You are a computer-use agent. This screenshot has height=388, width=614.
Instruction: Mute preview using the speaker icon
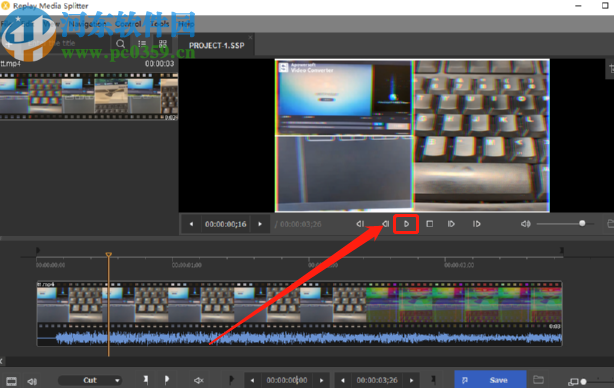(x=526, y=224)
